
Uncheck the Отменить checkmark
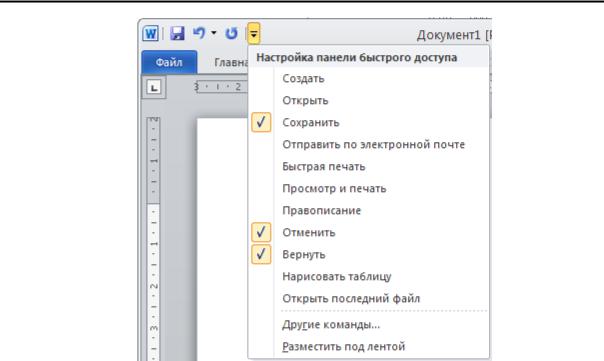pyautogui.click(x=261, y=232)
